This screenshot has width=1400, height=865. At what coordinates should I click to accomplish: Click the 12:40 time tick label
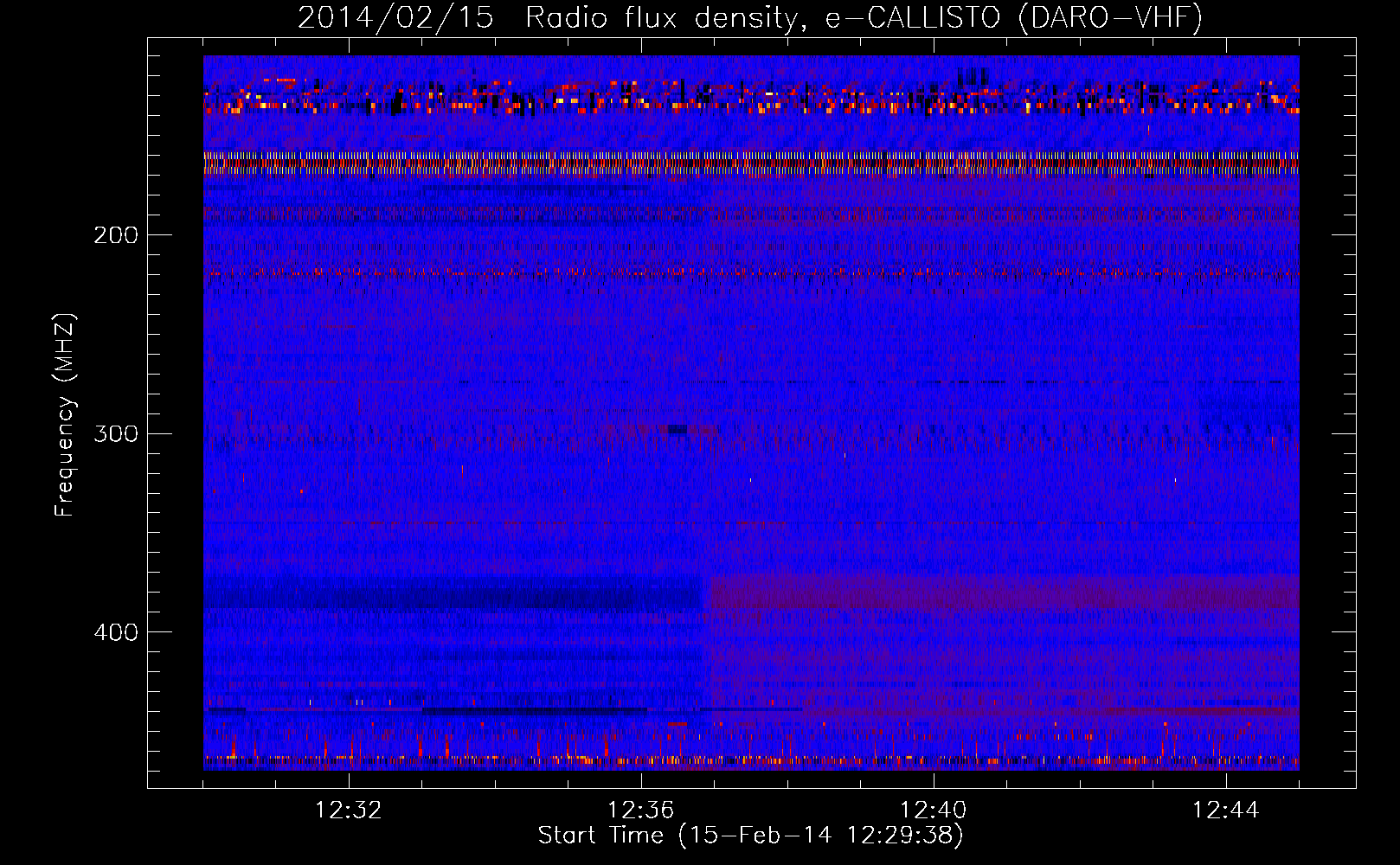(934, 811)
